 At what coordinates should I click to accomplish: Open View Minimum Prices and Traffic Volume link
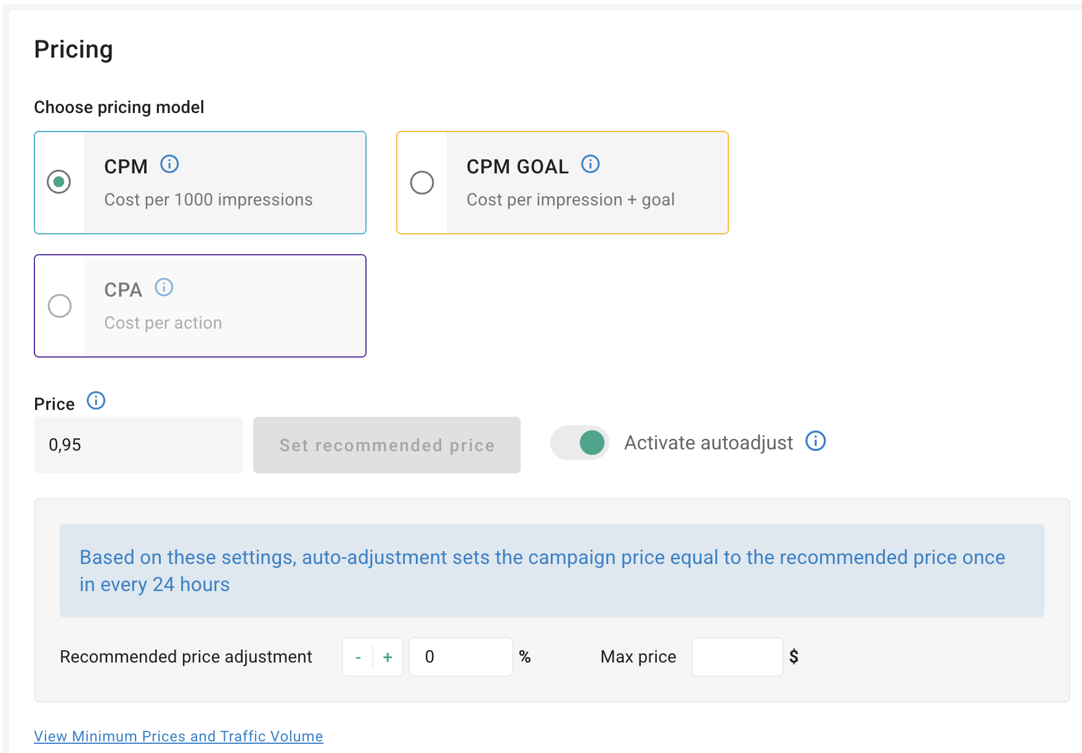(x=178, y=736)
